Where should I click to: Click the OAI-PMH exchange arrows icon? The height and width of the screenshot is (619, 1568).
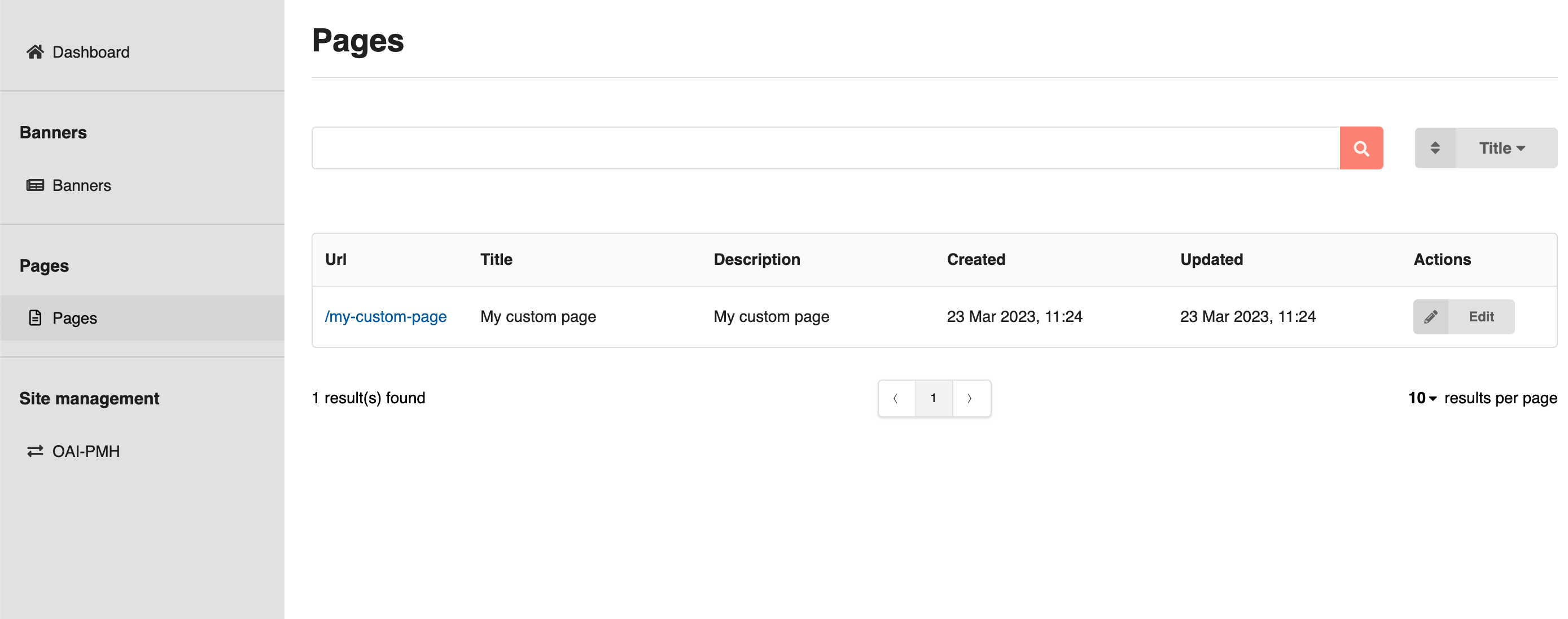tap(34, 451)
